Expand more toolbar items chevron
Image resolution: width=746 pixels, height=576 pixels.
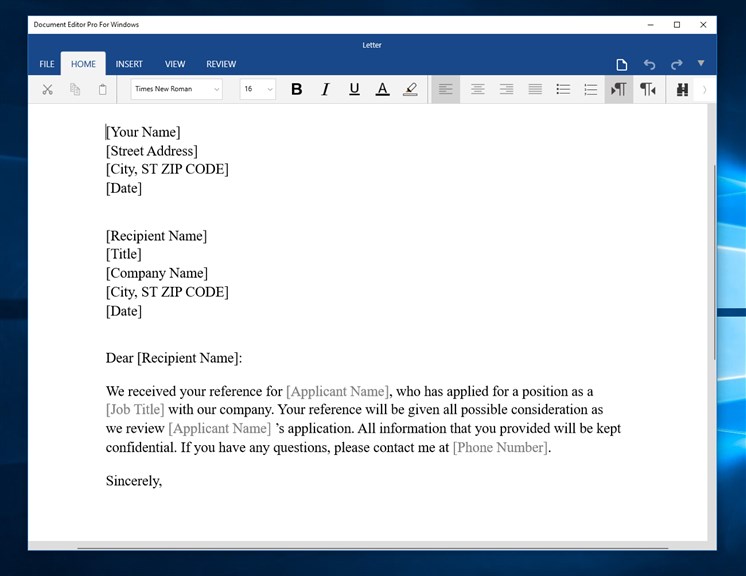[x=705, y=89]
